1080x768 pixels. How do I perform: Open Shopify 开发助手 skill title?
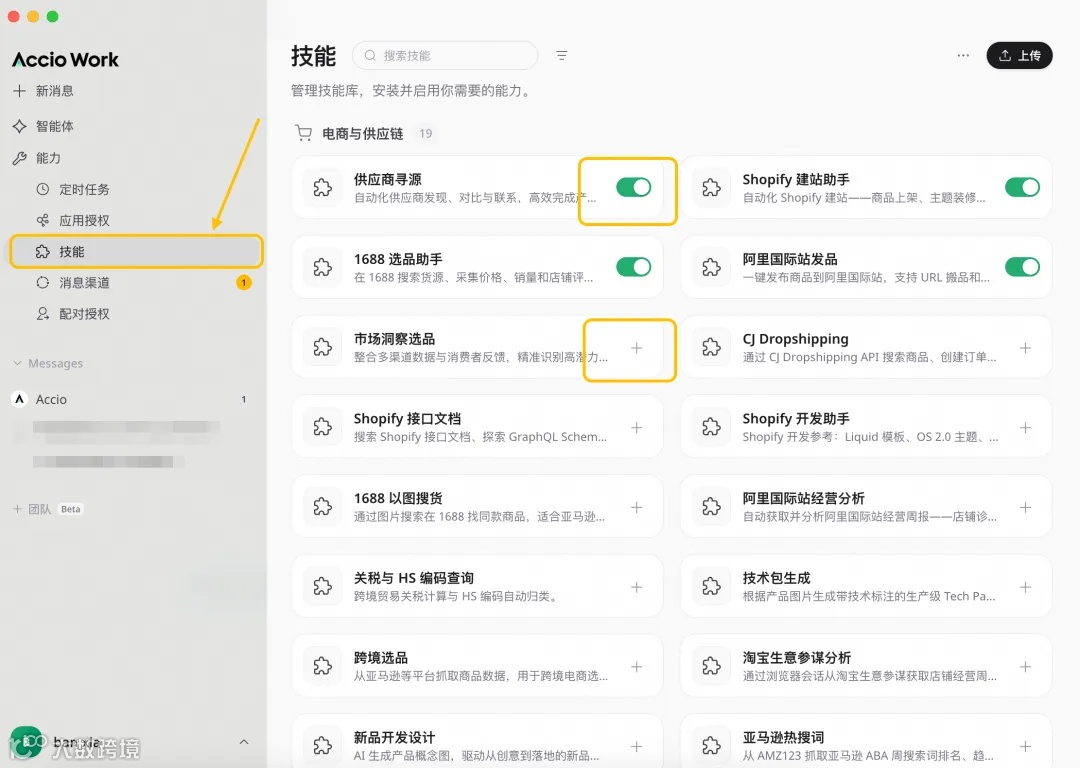click(x=796, y=419)
